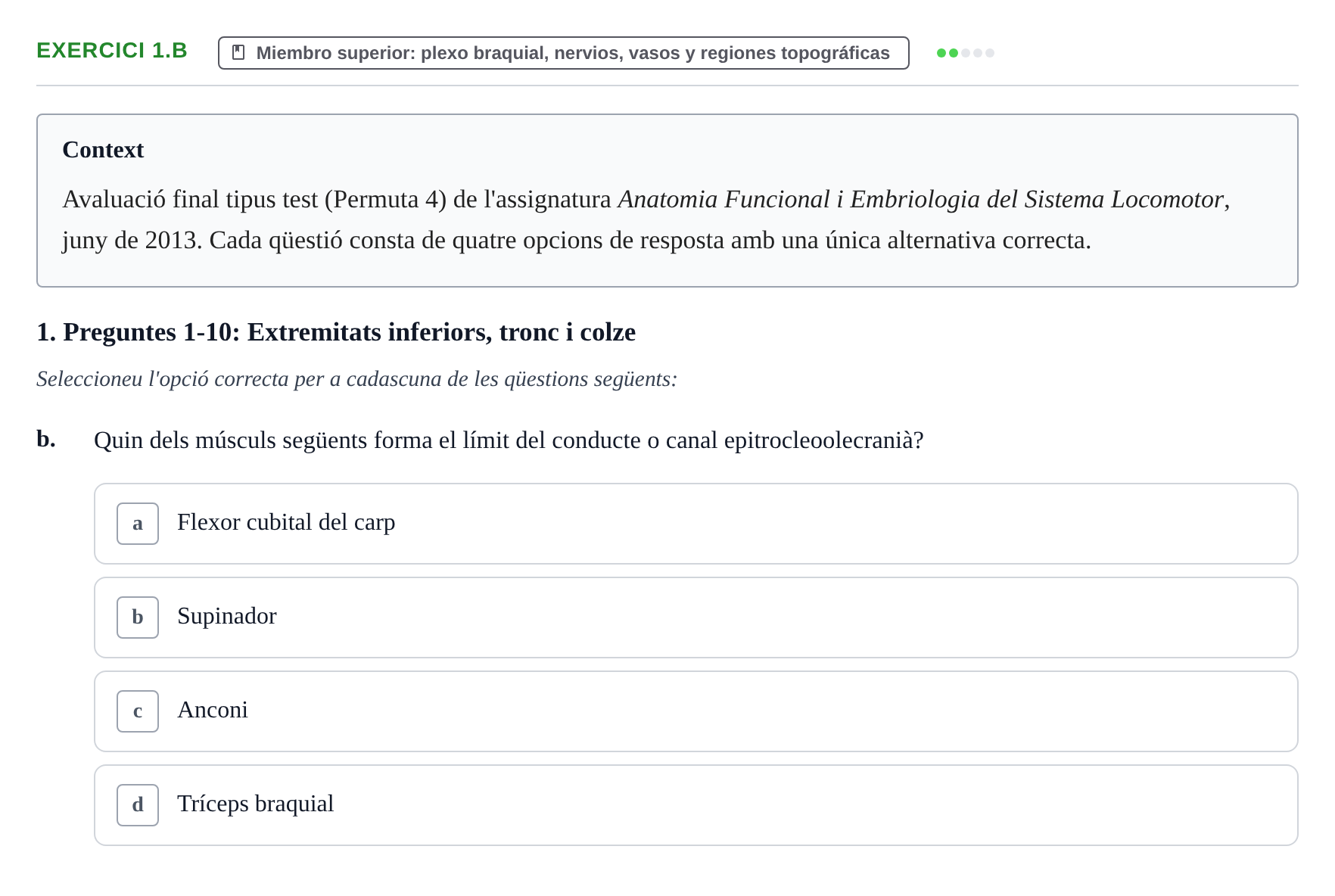Click the bookmark icon in the topic tag
The image size is (1335, 896).
tap(238, 53)
